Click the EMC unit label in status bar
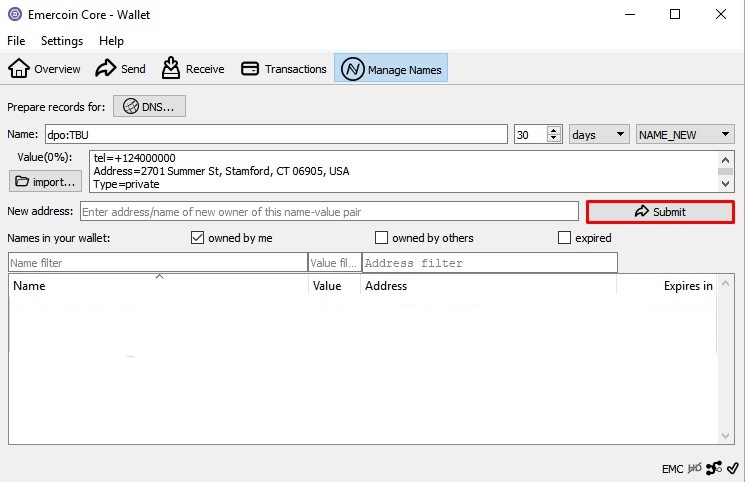 pyautogui.click(x=672, y=469)
